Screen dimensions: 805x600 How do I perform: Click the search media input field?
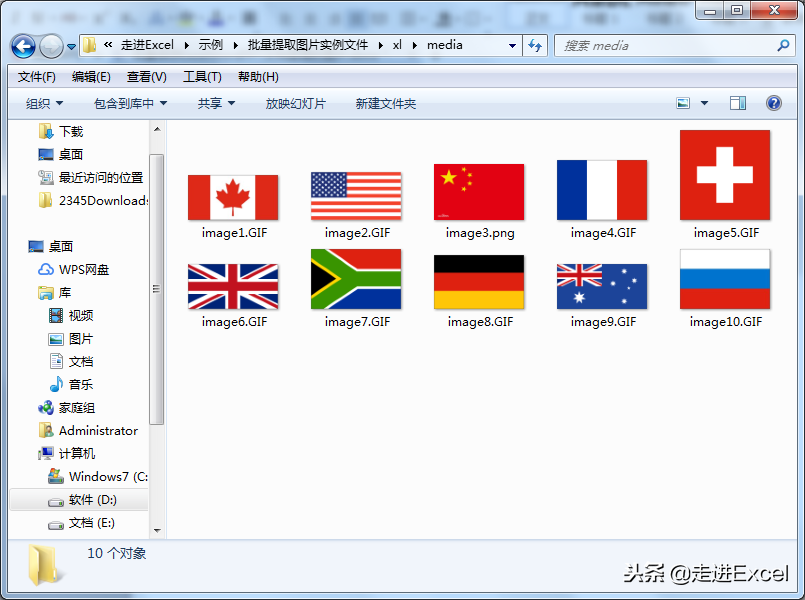pyautogui.click(x=667, y=46)
